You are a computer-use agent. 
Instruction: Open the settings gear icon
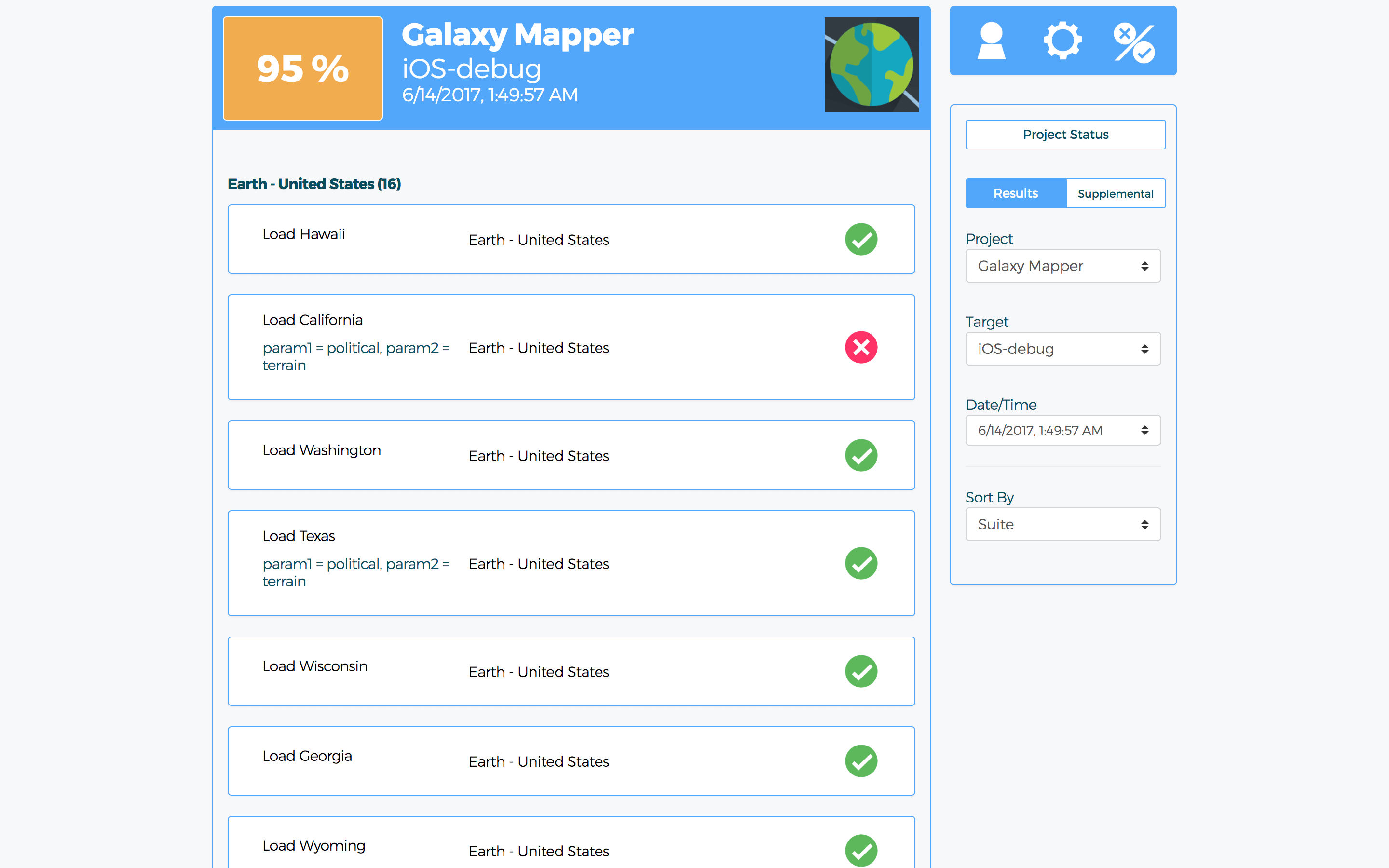1062,40
